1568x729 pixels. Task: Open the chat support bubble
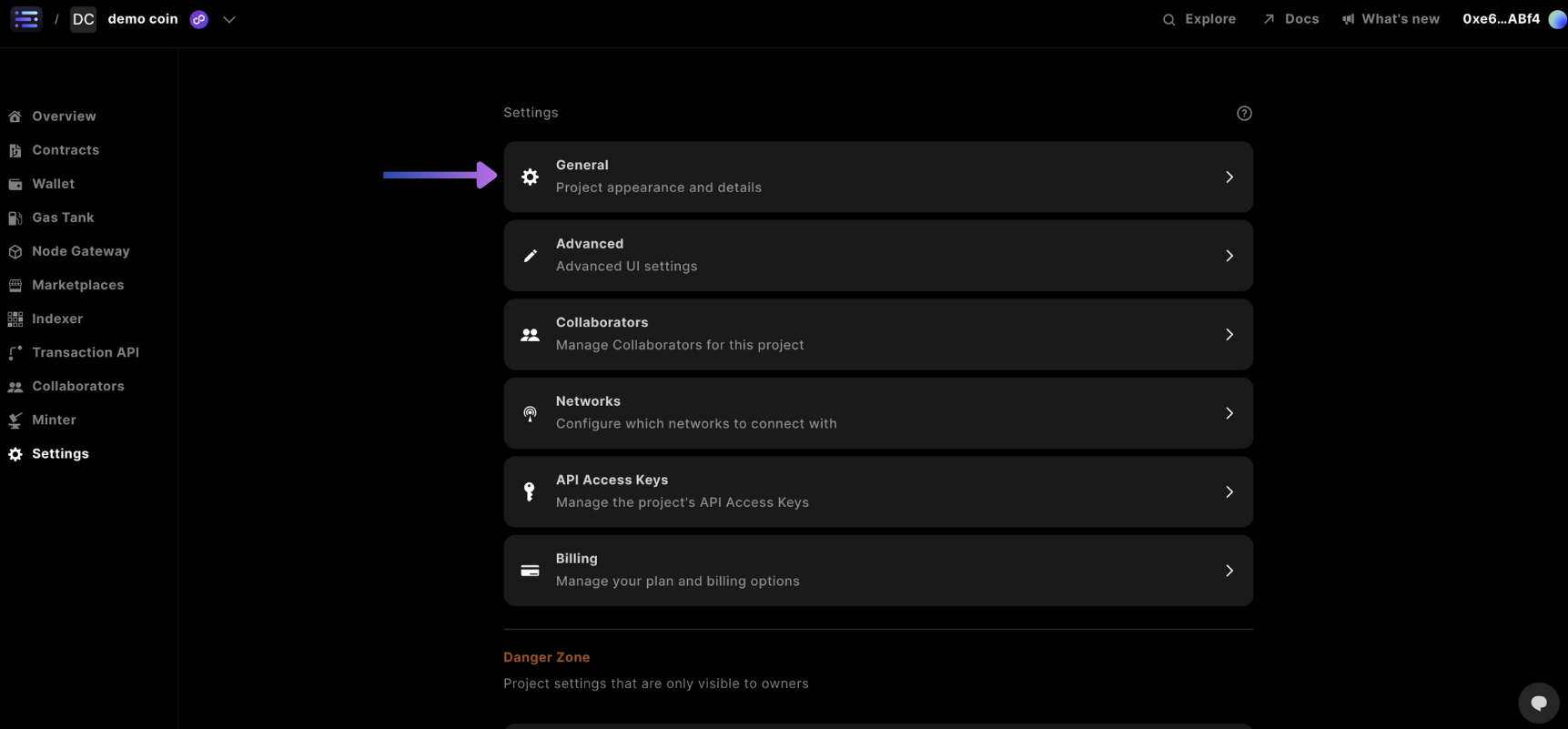pos(1538,702)
